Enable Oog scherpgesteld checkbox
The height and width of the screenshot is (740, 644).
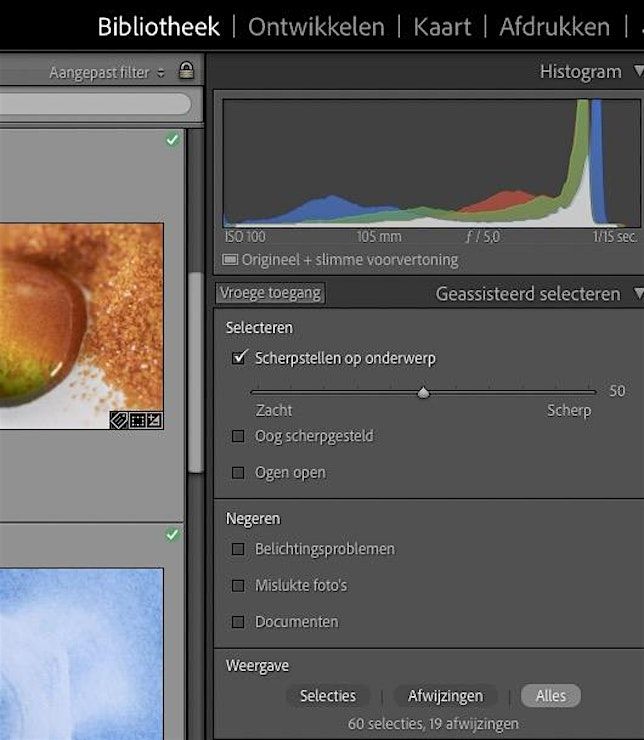[x=238, y=436]
